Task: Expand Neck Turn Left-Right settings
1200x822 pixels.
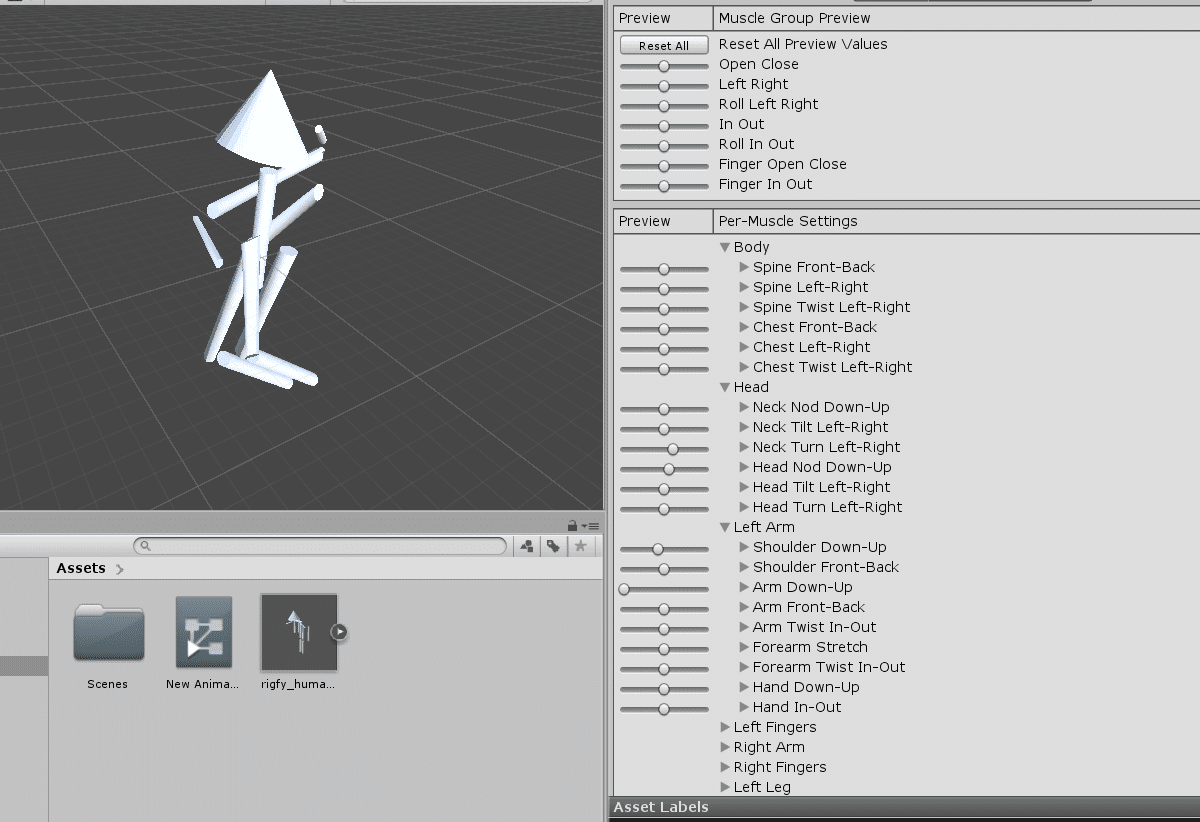Action: click(x=744, y=447)
